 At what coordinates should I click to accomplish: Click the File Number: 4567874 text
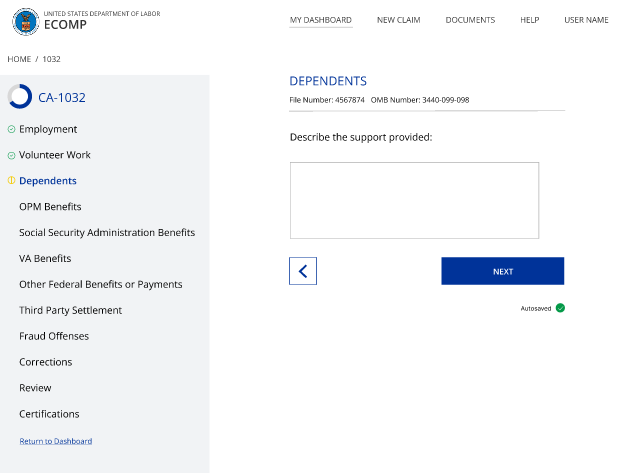[327, 100]
